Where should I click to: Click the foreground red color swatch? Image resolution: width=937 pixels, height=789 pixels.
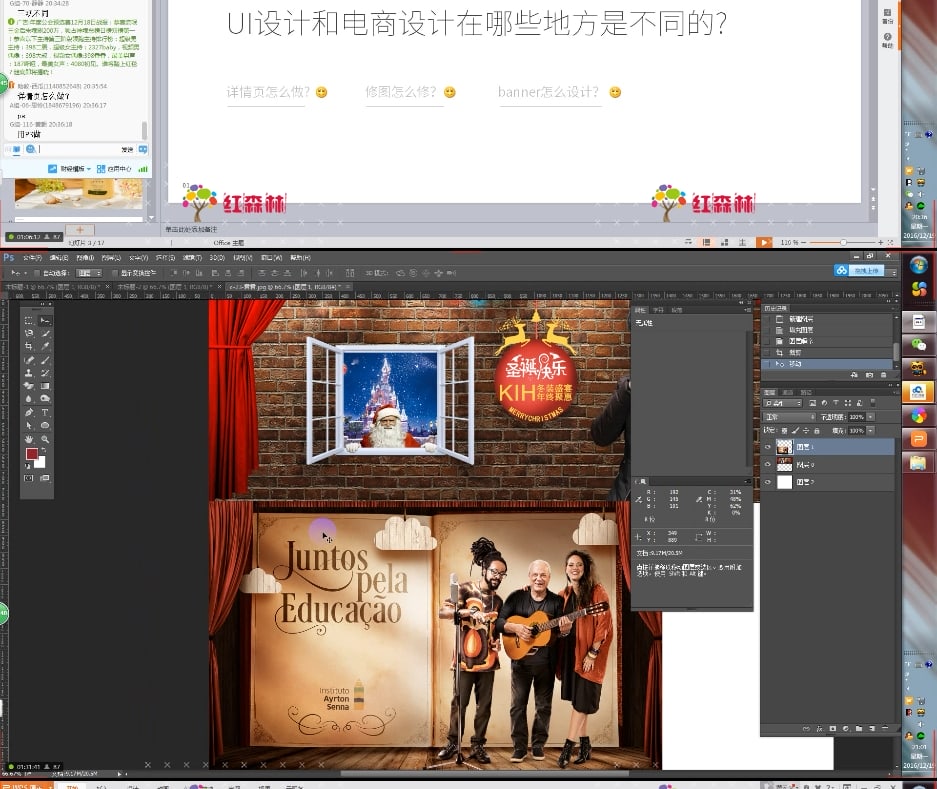(32, 454)
